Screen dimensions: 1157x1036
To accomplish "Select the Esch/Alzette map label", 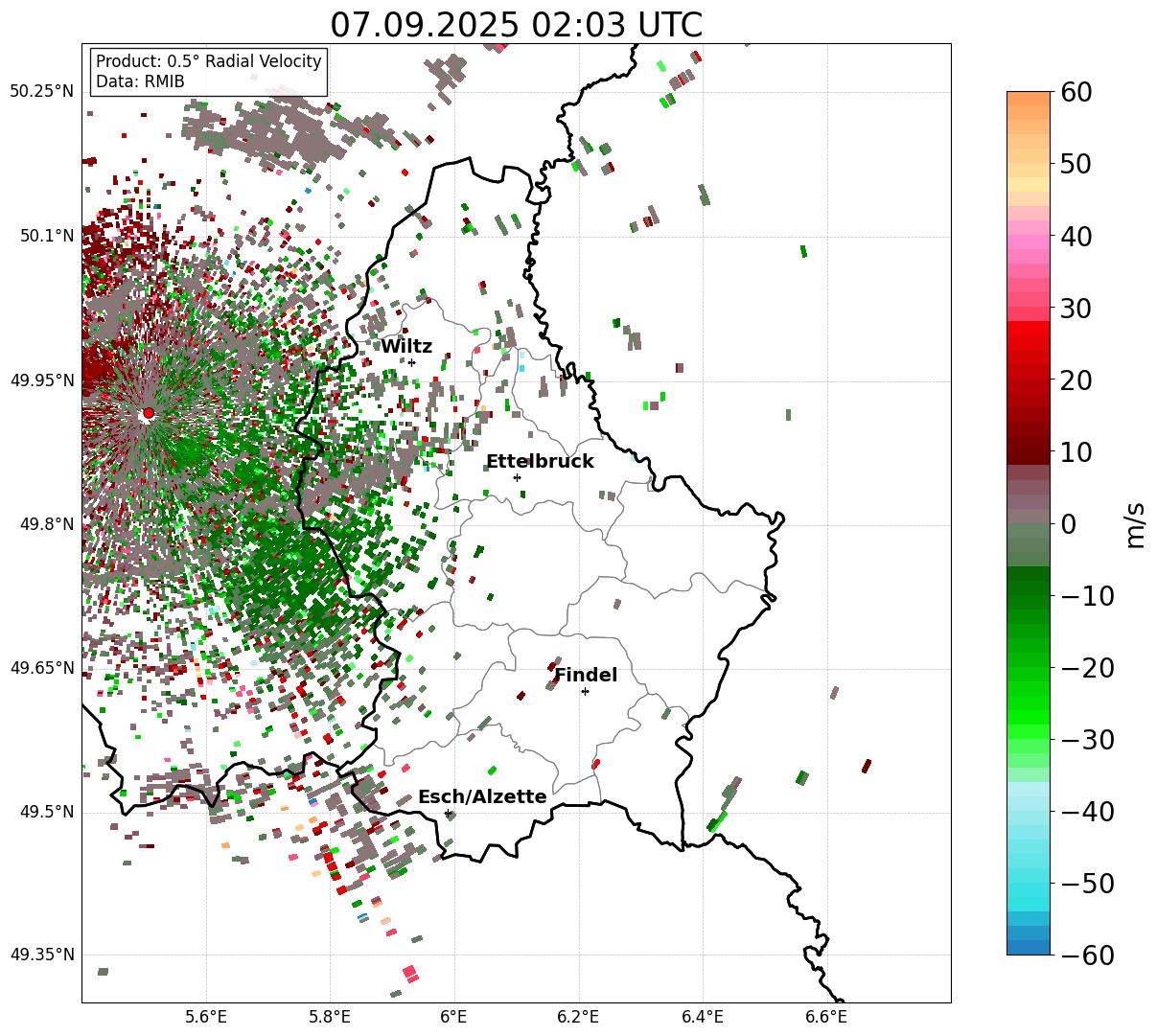I will (x=482, y=797).
